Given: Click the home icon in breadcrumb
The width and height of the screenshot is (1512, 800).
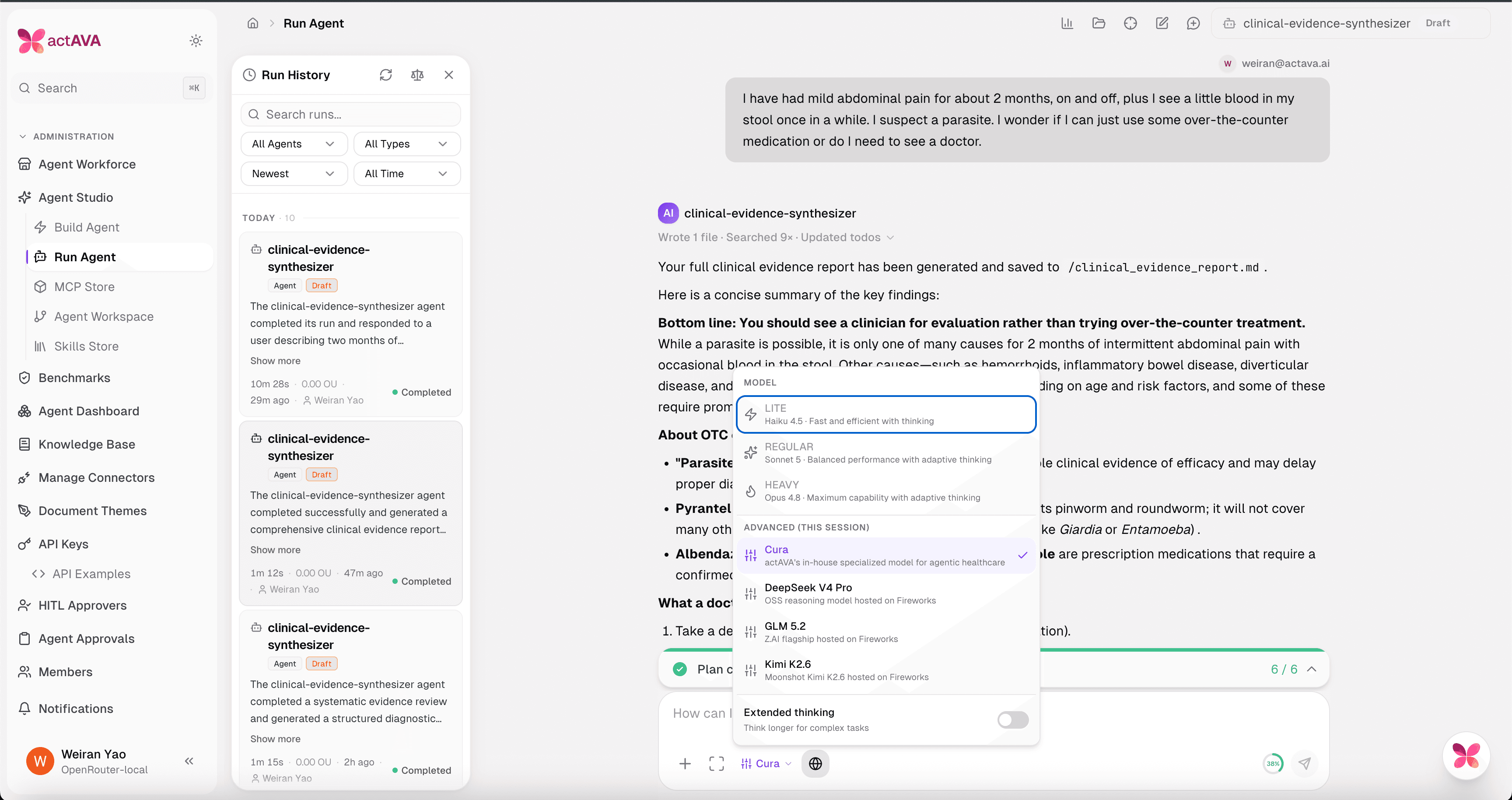Looking at the screenshot, I should 253,24.
